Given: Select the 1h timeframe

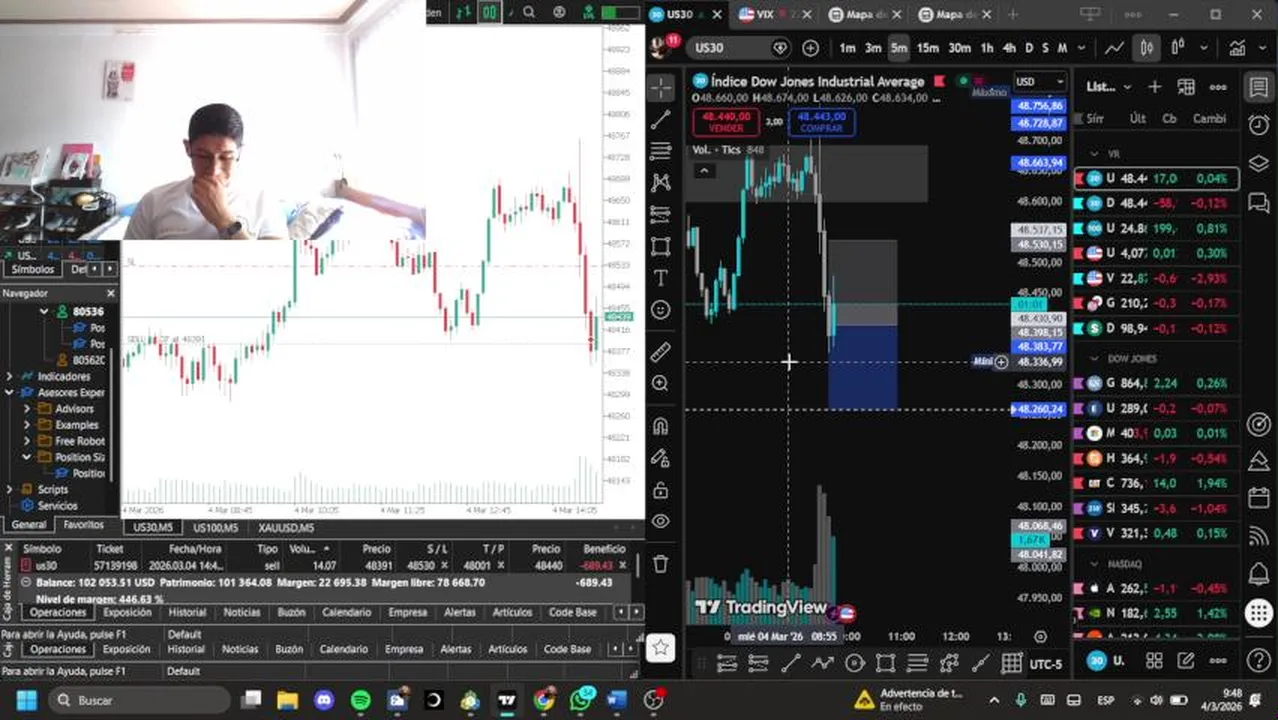Looking at the screenshot, I should point(987,48).
